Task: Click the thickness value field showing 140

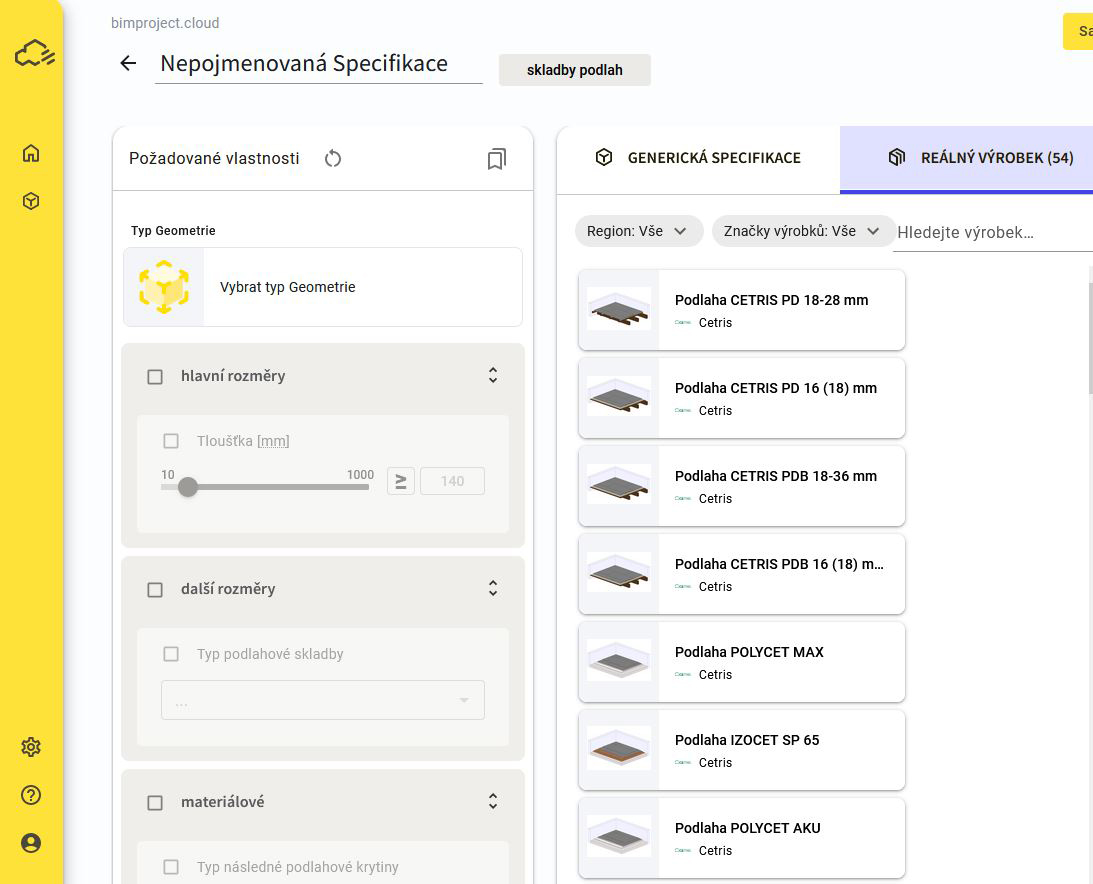Action: point(452,481)
